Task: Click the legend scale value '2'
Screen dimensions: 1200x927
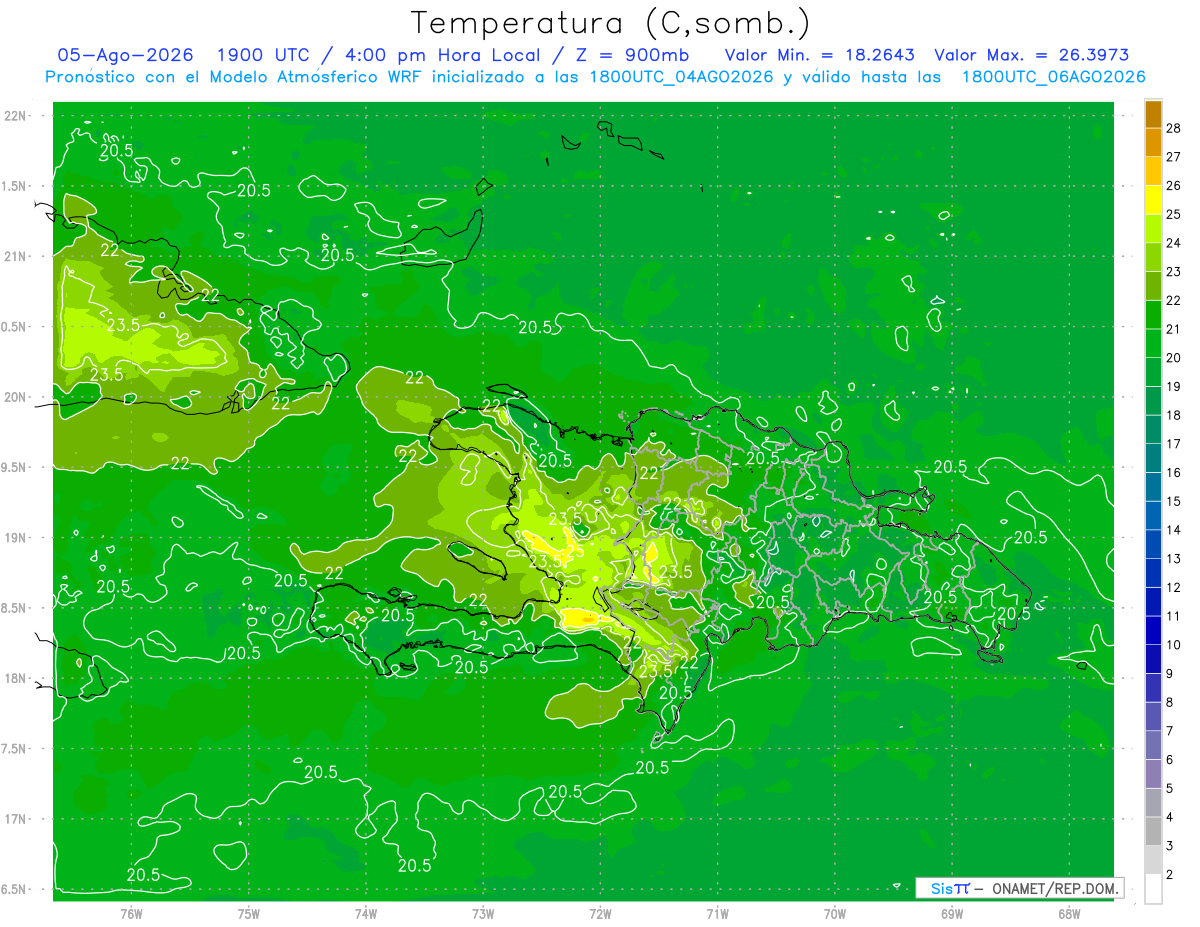Action: pos(1170,875)
